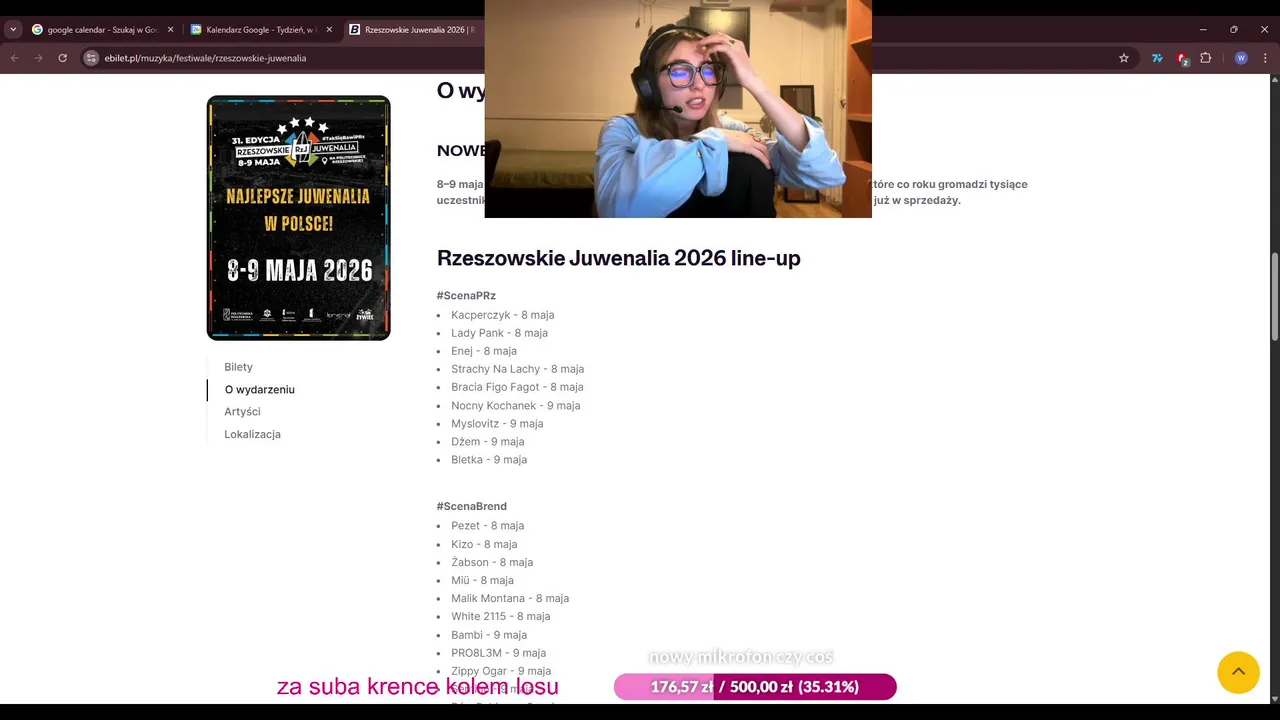The image size is (1280, 720).
Task: Click 'Bletka - 9 maja' list item
Action: 489,460
